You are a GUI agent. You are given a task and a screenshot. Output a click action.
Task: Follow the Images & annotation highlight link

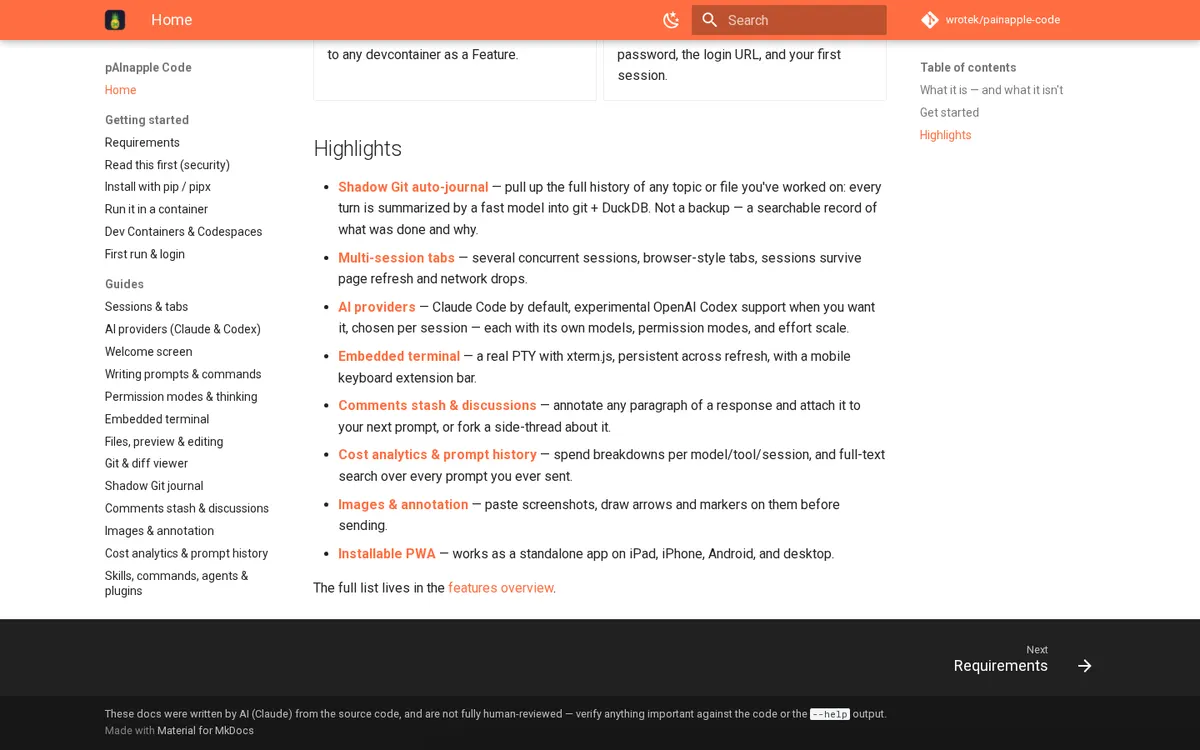coord(403,505)
